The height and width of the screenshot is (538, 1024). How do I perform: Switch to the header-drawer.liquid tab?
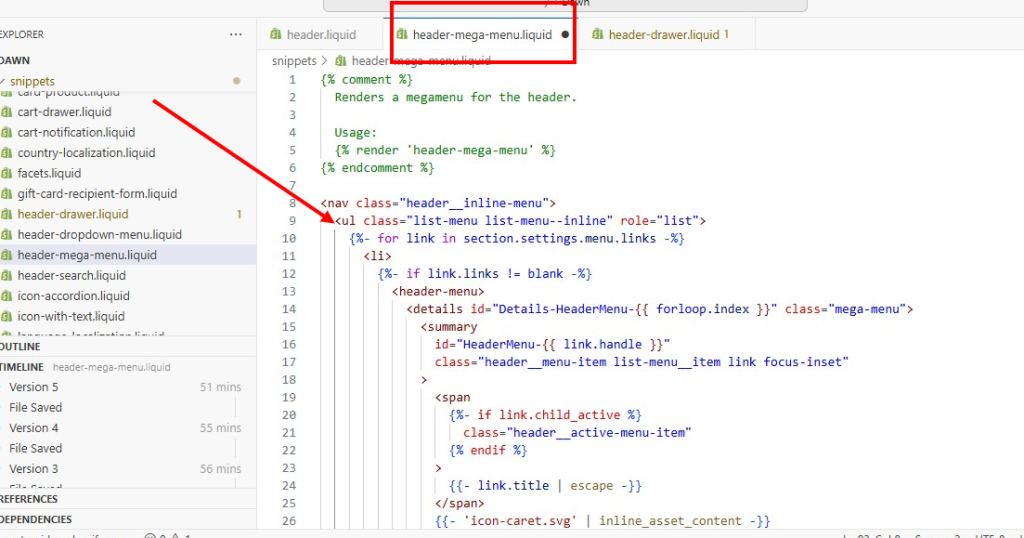click(663, 35)
